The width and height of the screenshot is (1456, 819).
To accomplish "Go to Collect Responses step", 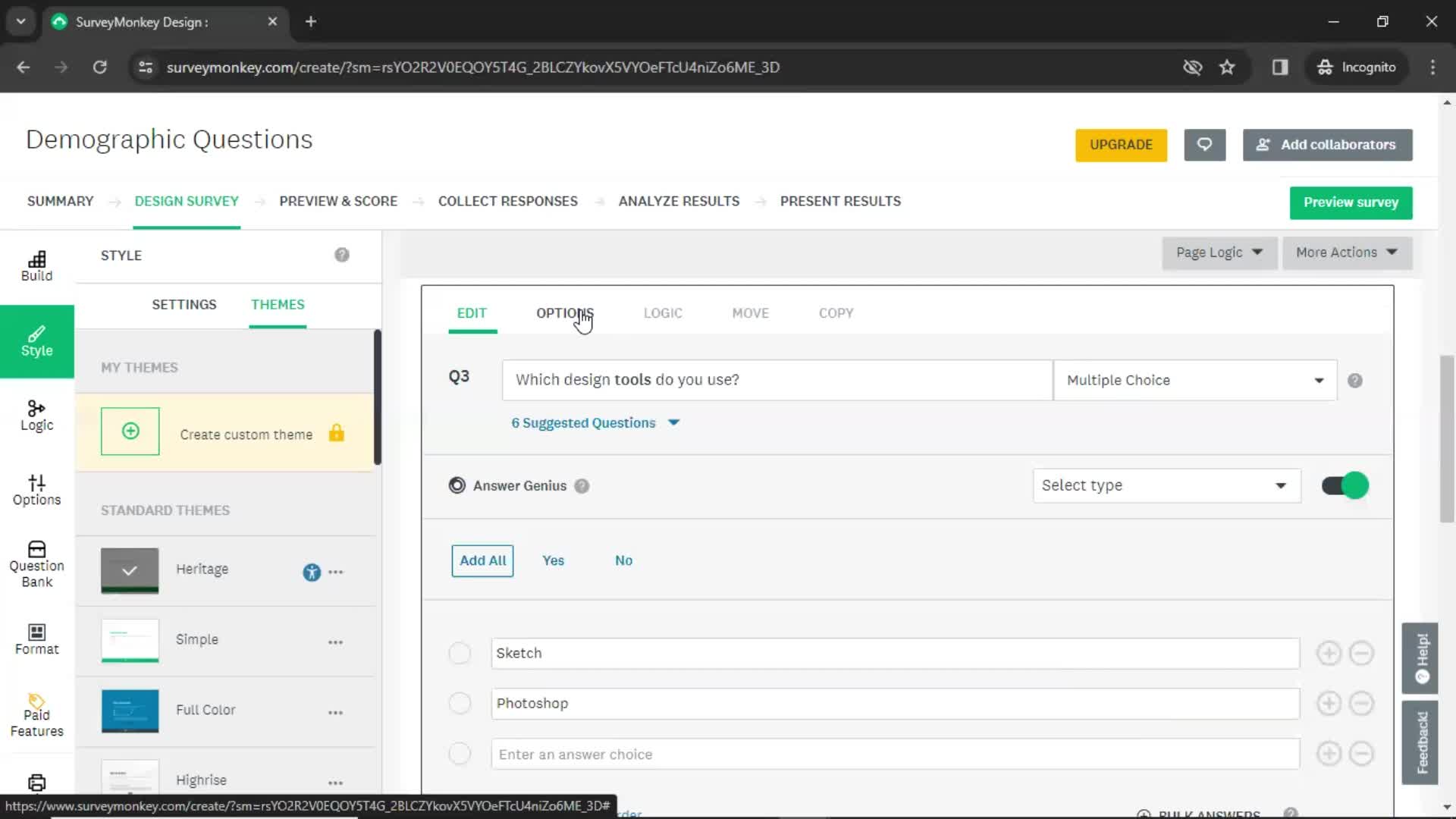I will pos(507,201).
